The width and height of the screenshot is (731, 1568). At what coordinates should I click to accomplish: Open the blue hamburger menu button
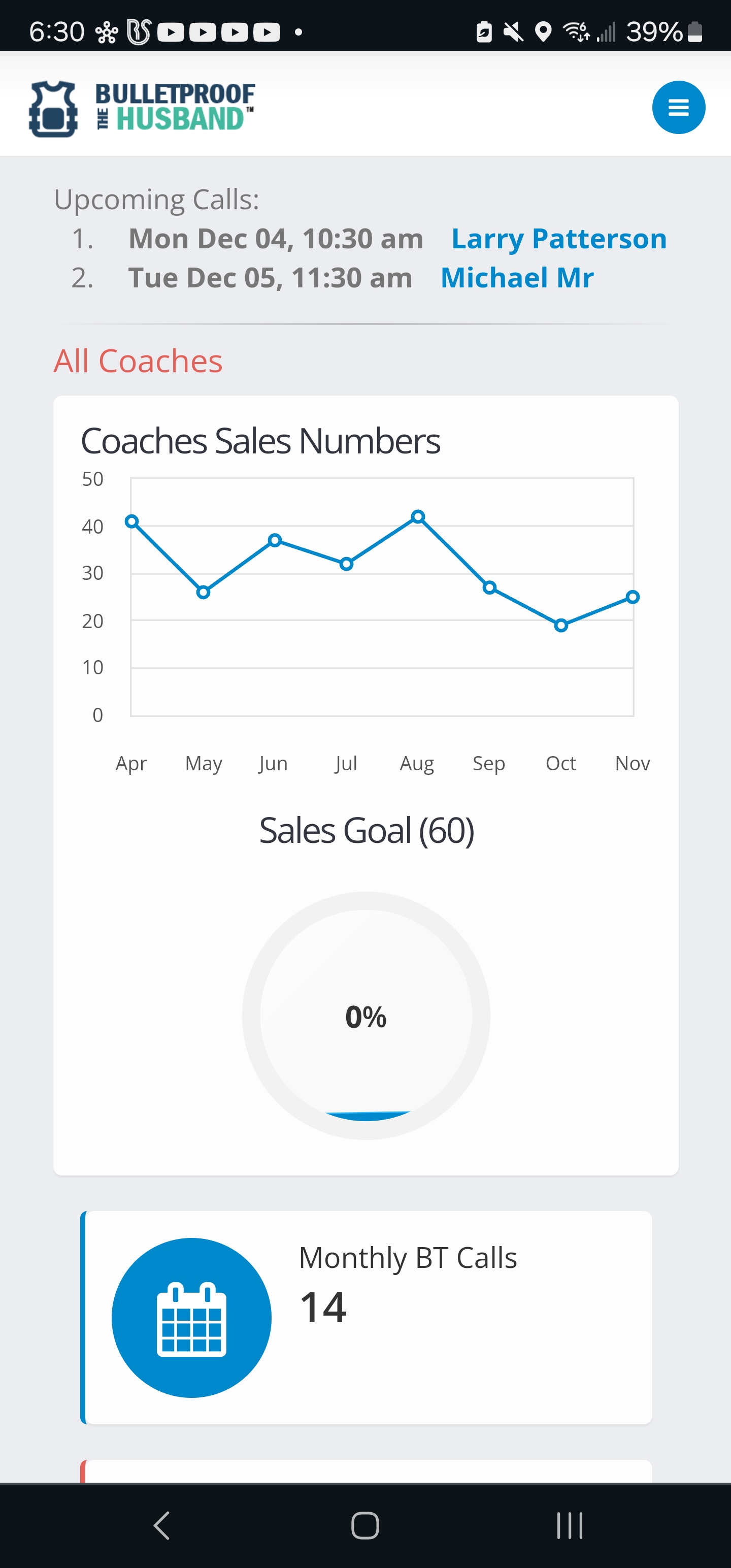[x=678, y=108]
